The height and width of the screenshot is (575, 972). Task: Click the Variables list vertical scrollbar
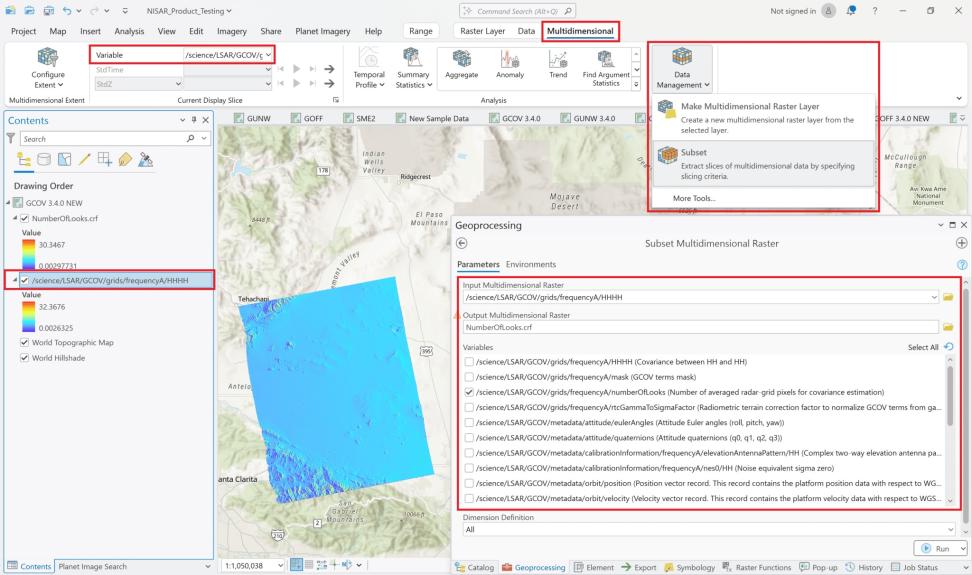(950, 397)
